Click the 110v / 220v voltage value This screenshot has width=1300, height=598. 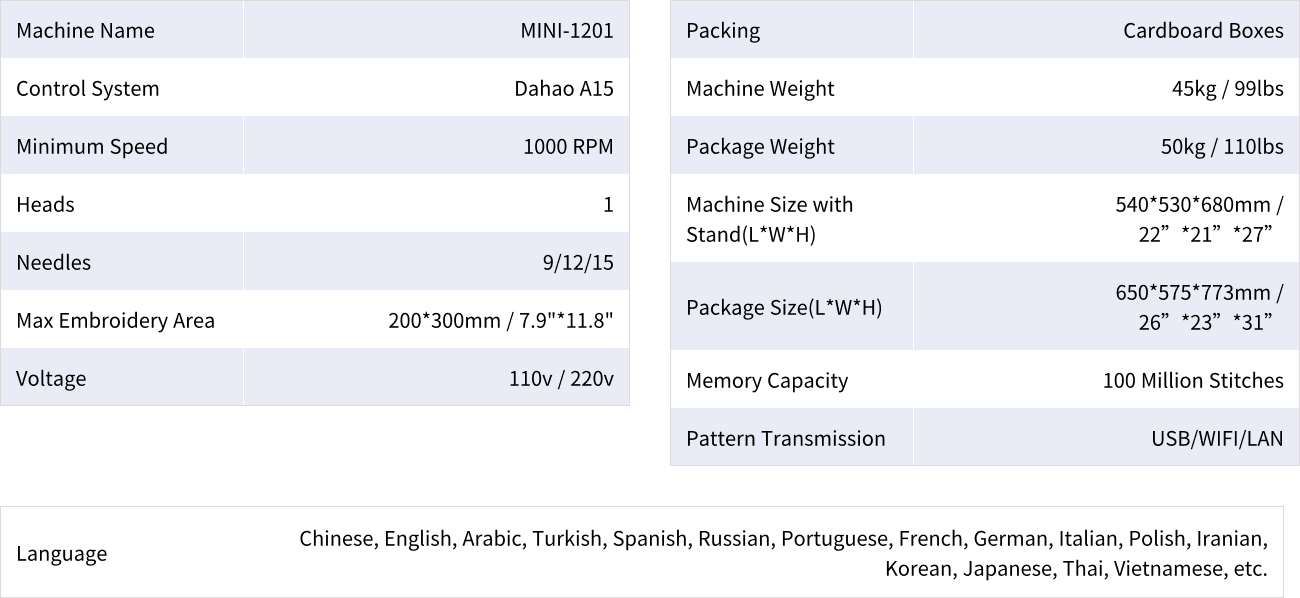(x=561, y=378)
